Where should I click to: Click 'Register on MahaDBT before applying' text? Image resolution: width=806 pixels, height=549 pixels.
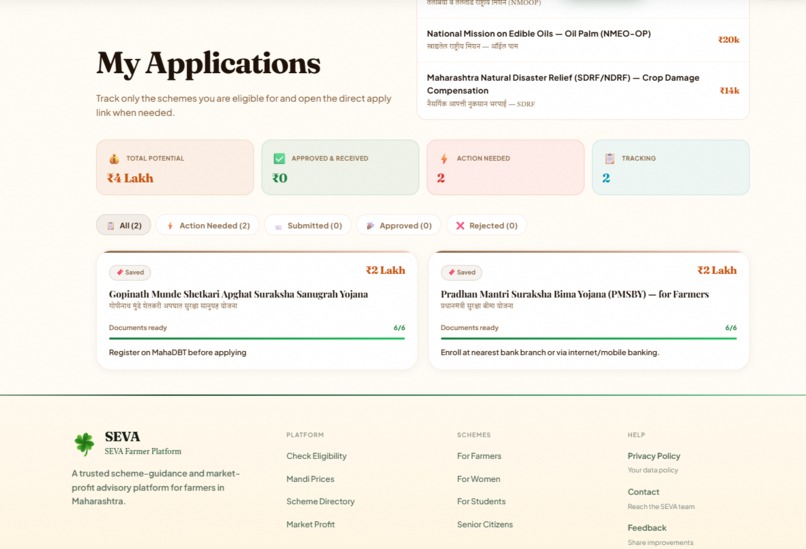tap(177, 352)
